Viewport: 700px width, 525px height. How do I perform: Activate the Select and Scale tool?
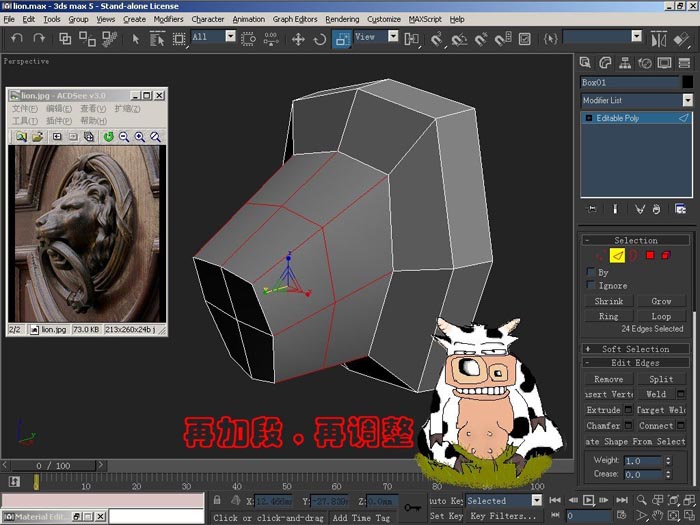coord(342,39)
